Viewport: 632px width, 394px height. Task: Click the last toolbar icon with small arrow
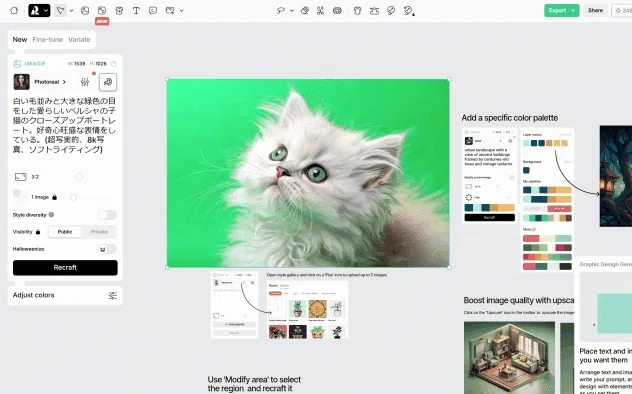coord(408,10)
